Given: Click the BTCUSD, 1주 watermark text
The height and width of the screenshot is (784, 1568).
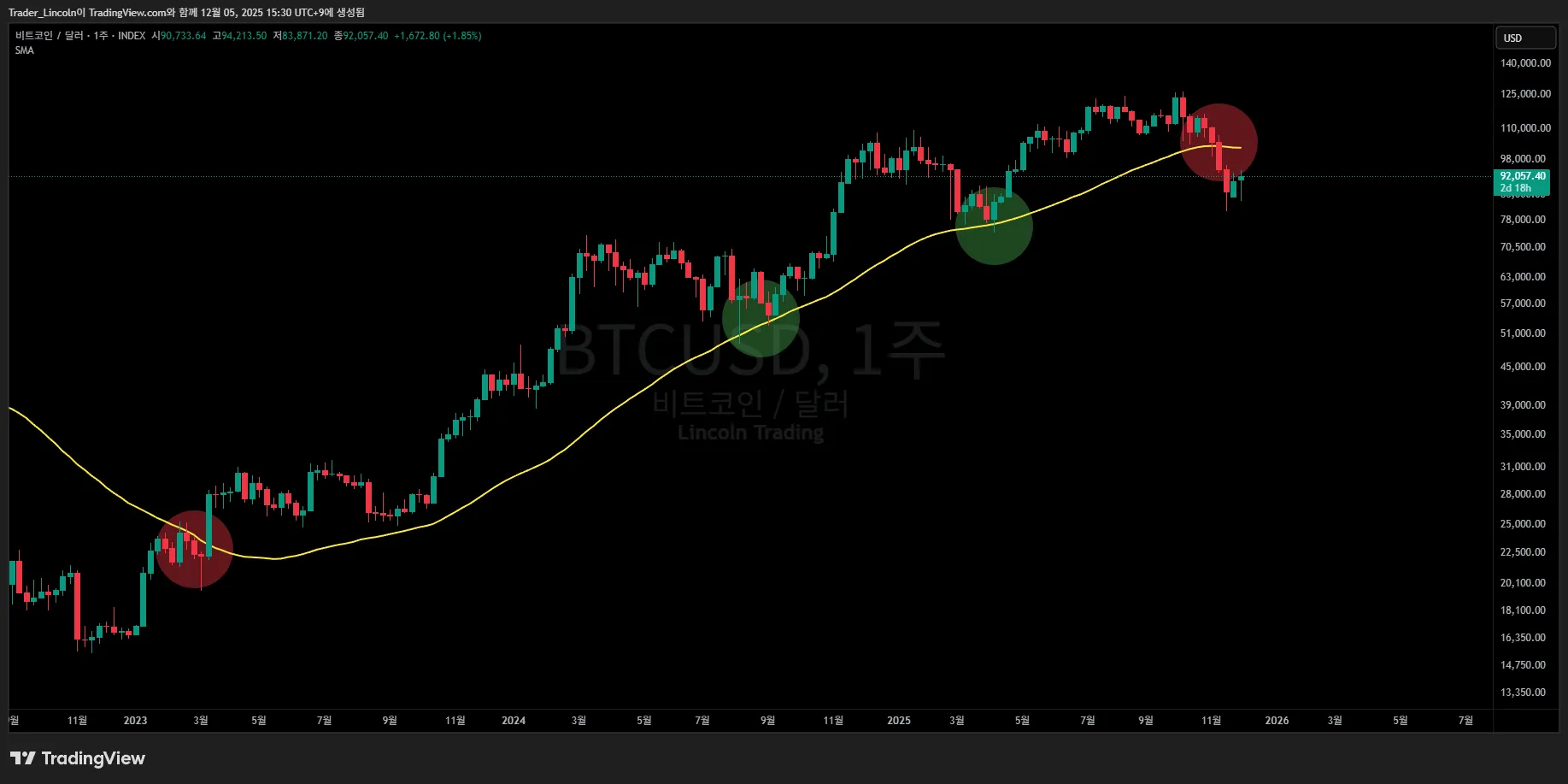Looking at the screenshot, I should 750,351.
